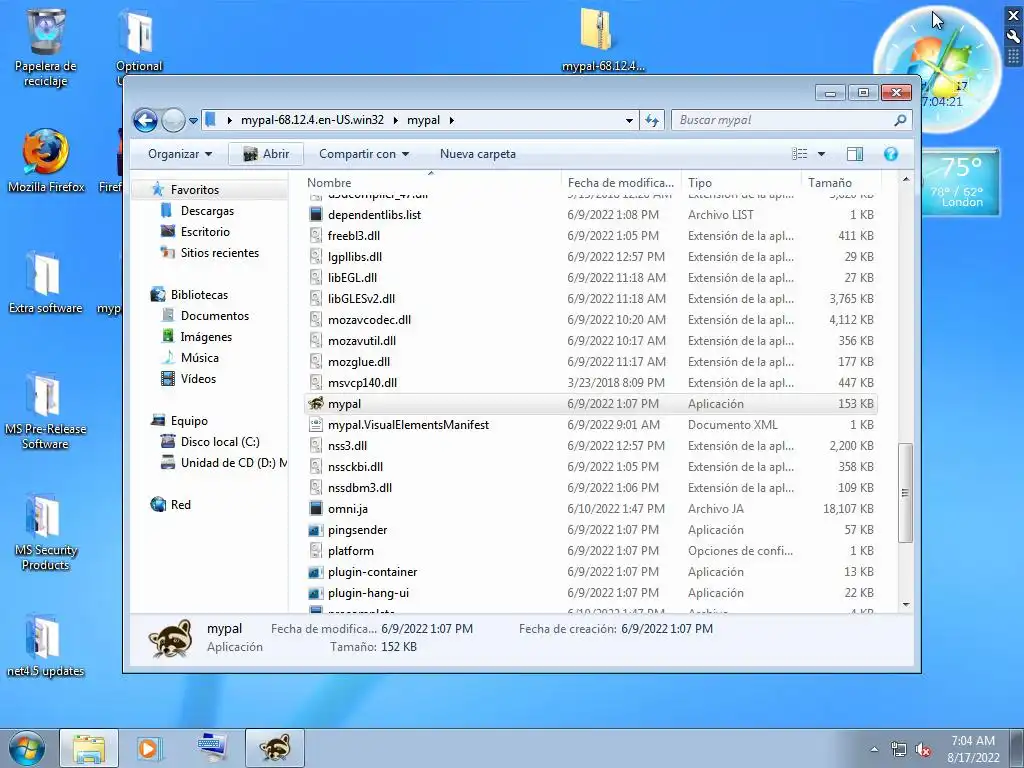This screenshot has width=1024, height=768.
Task: Click the Mypal raccoon taskbar icon
Action: pyautogui.click(x=275, y=748)
